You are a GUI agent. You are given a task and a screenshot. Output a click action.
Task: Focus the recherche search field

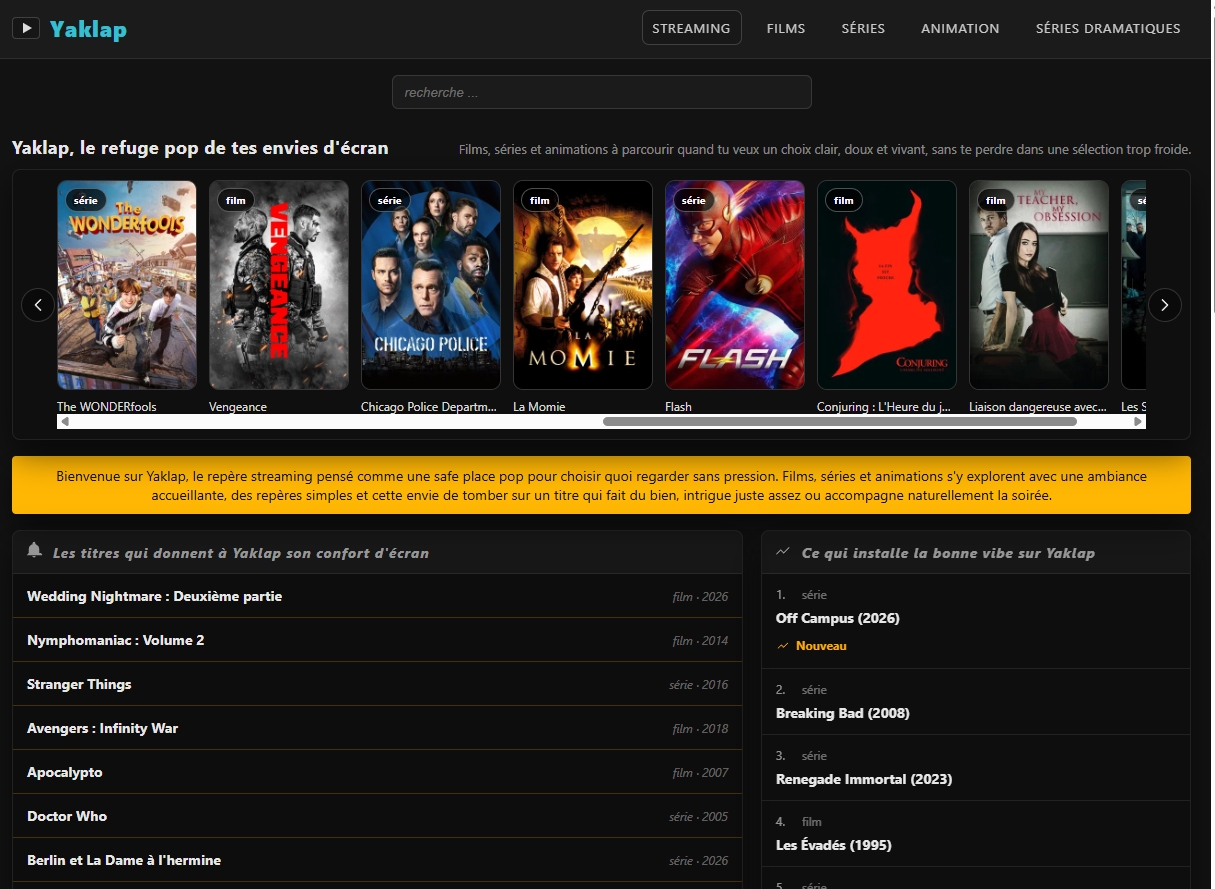click(x=601, y=92)
